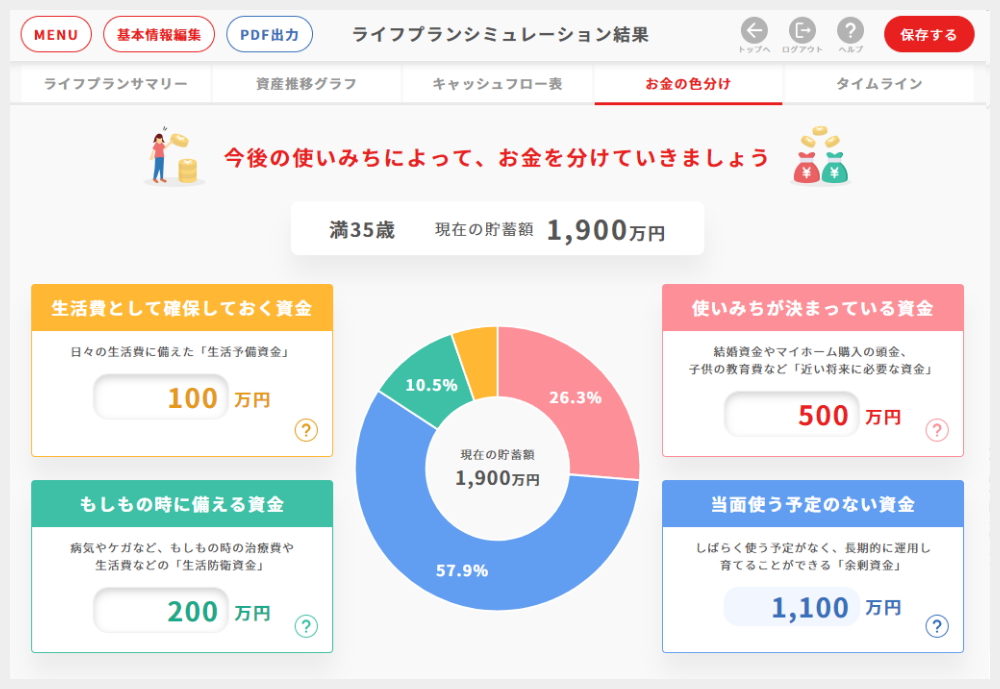Click the money bags illustration icon
The width and height of the screenshot is (1000, 689).
[x=820, y=158]
